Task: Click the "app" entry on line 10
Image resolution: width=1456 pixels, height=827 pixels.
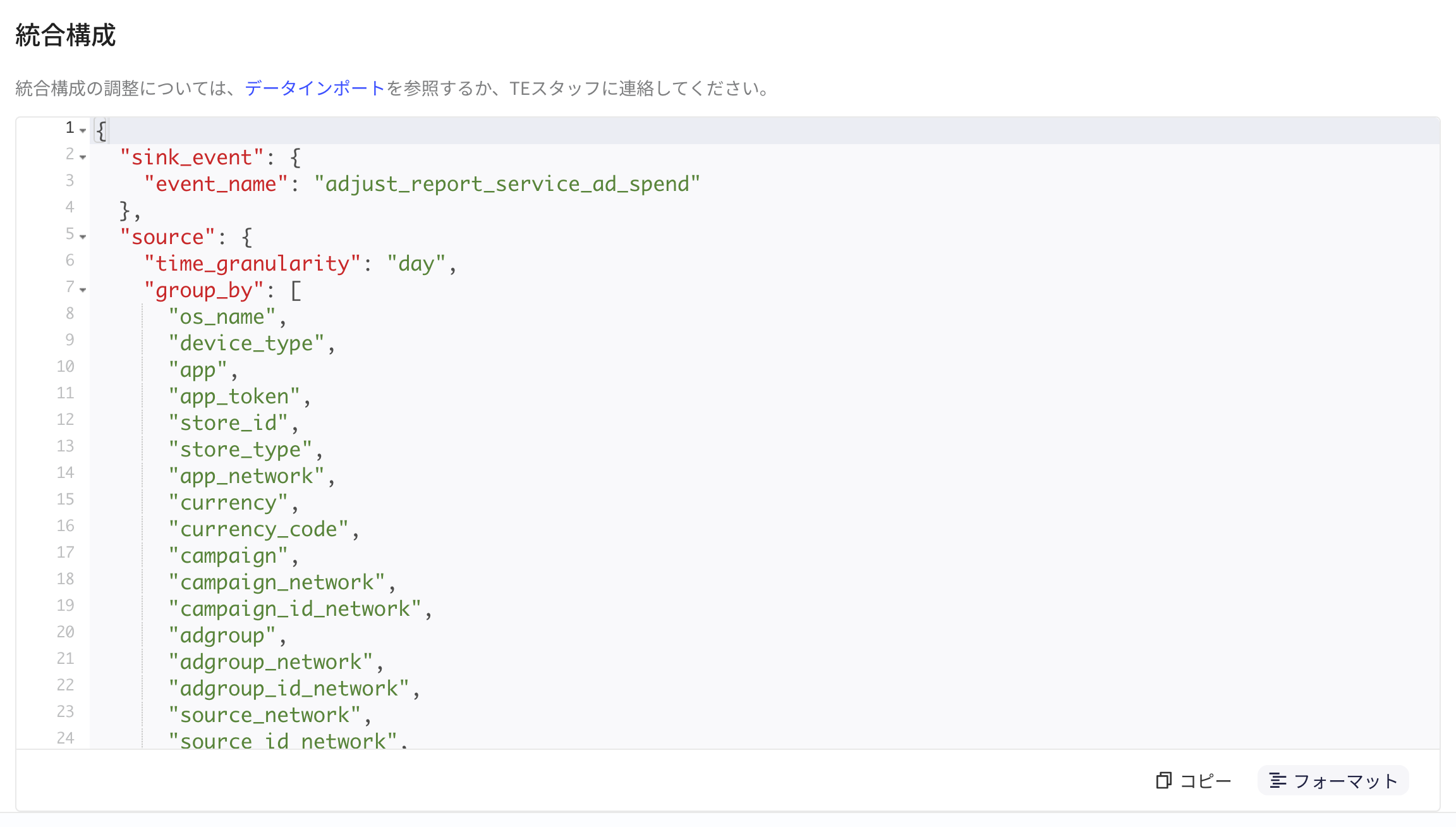Action: click(198, 370)
